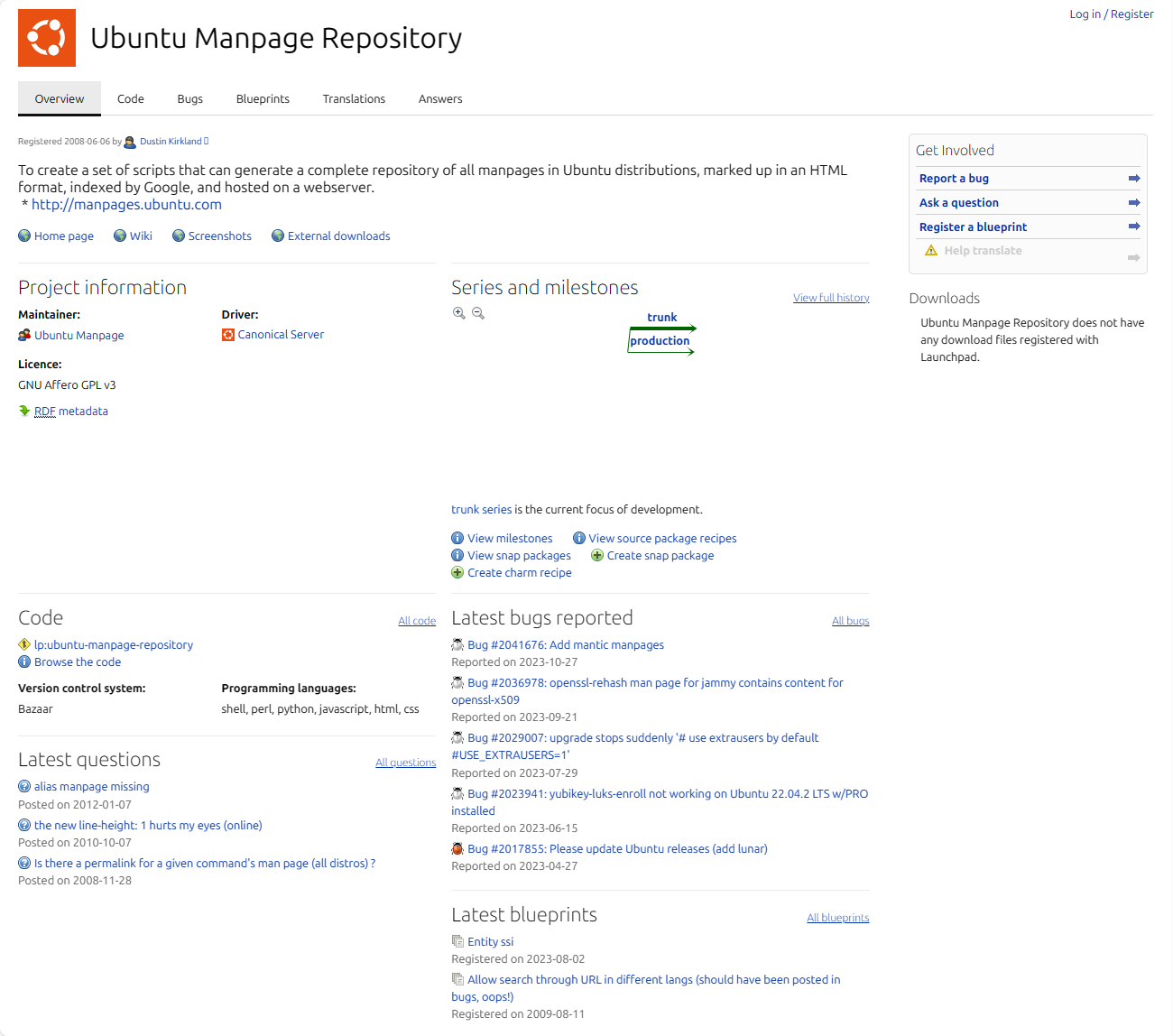
Task: Click the Dustin Kirkland maintainer link
Action: tap(170, 141)
